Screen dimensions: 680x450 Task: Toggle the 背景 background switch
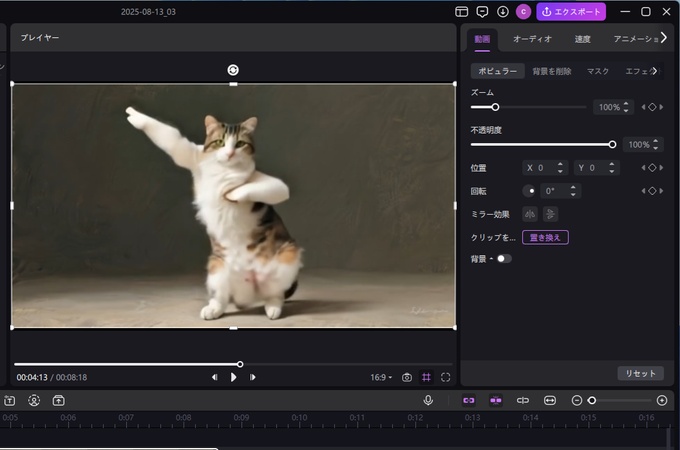pyautogui.click(x=504, y=259)
